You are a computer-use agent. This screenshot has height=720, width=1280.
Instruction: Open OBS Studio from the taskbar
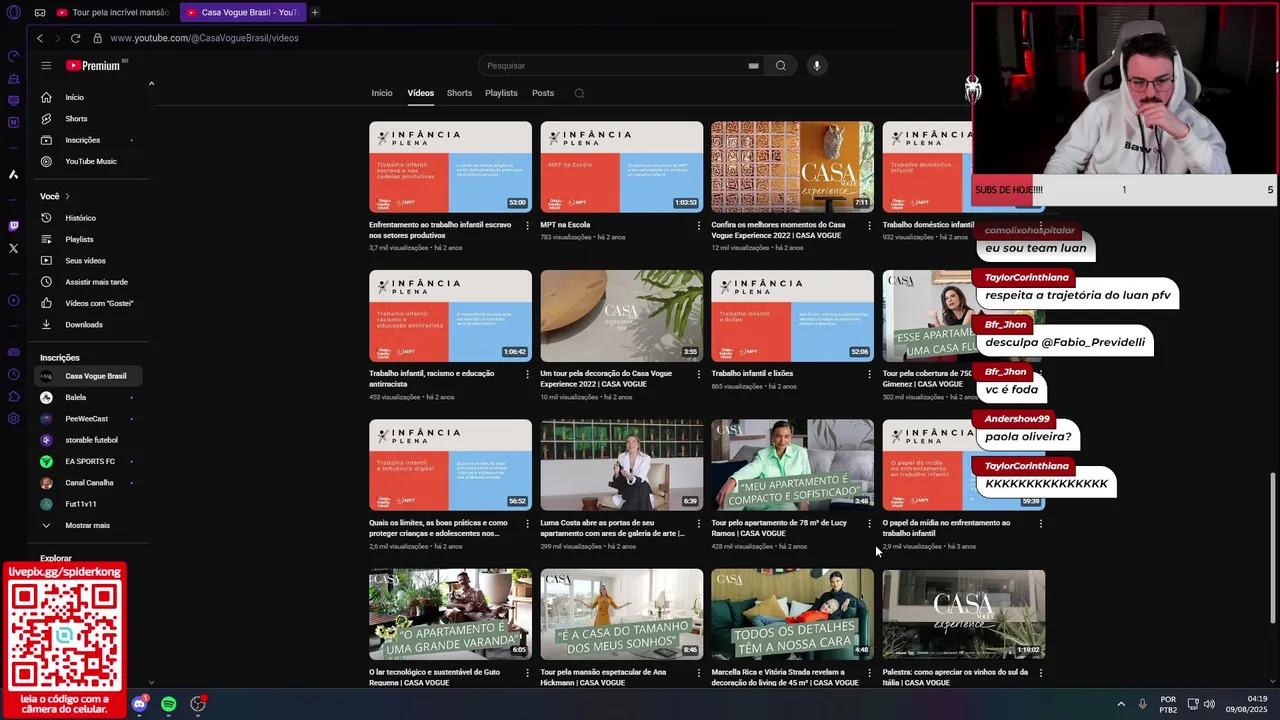click(198, 704)
